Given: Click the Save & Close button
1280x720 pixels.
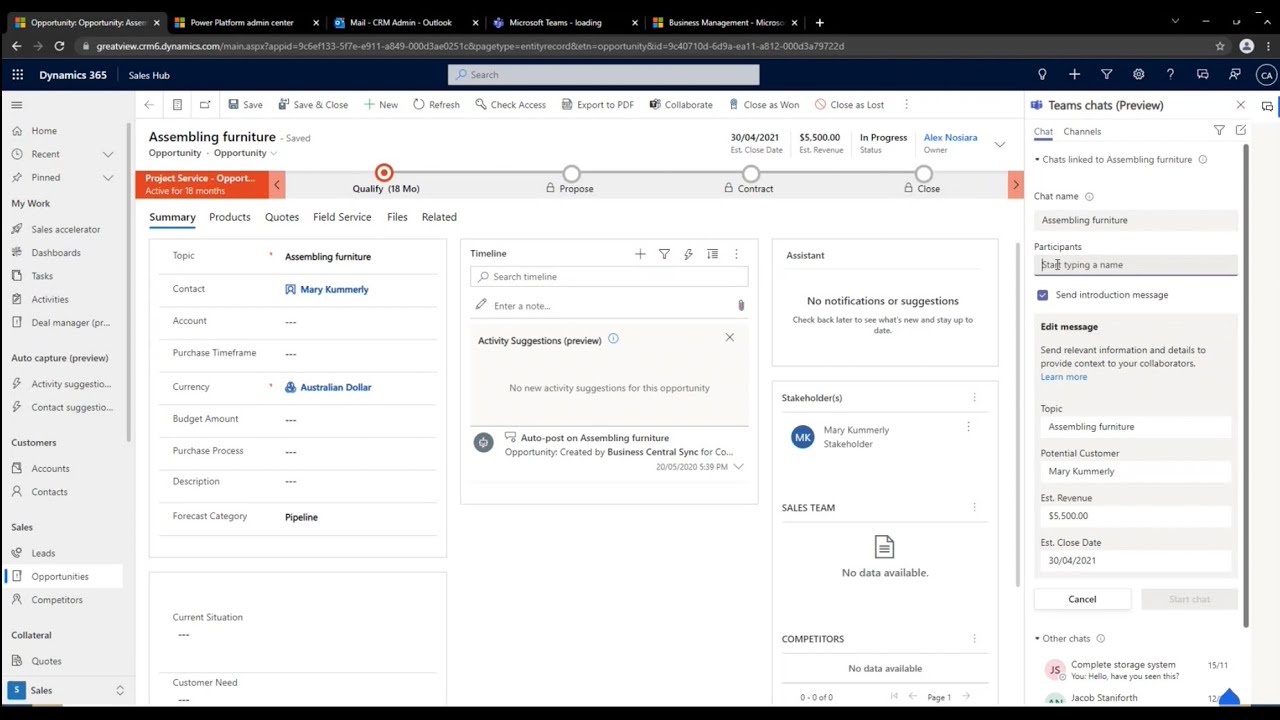Looking at the screenshot, I should (312, 105).
